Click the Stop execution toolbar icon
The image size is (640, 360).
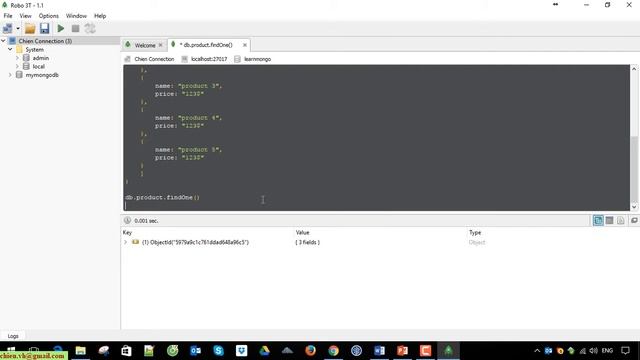pos(76,29)
